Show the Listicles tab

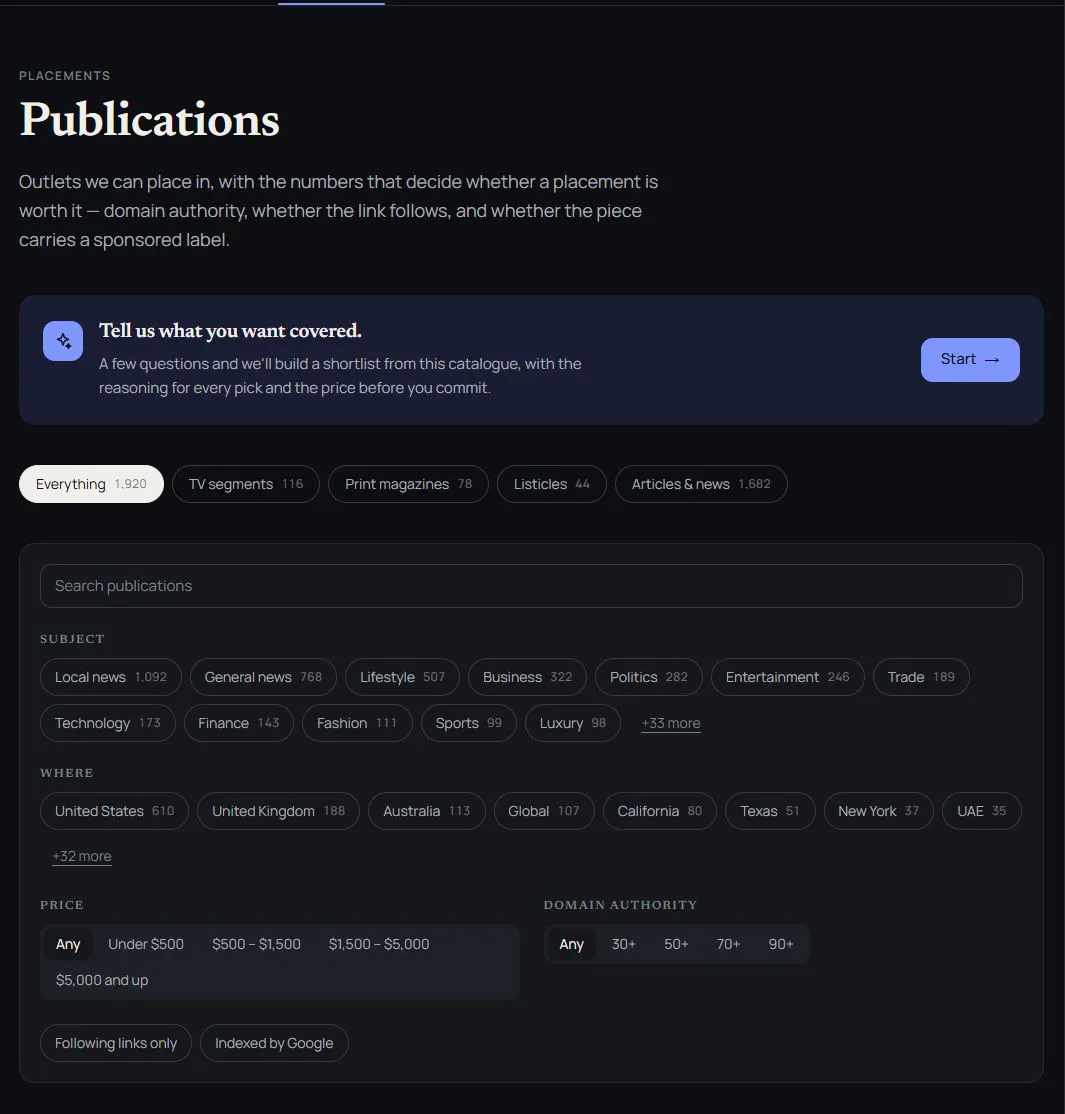click(x=551, y=484)
